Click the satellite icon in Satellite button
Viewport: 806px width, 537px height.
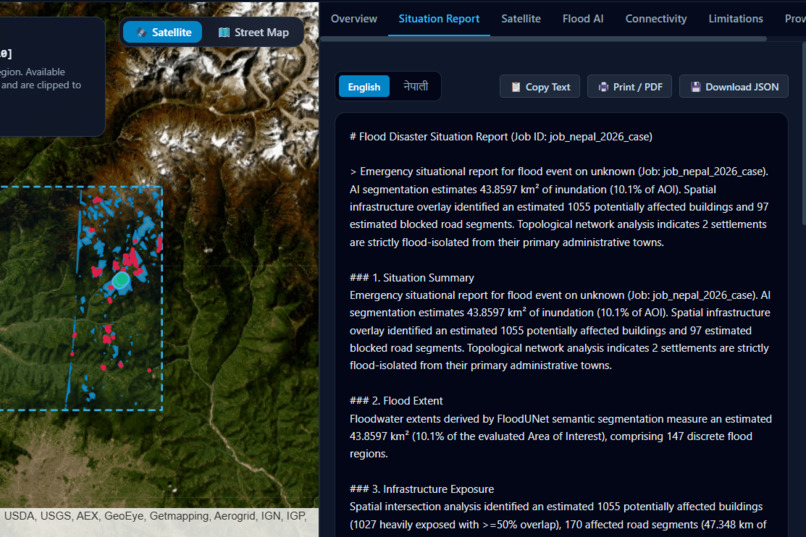141,32
